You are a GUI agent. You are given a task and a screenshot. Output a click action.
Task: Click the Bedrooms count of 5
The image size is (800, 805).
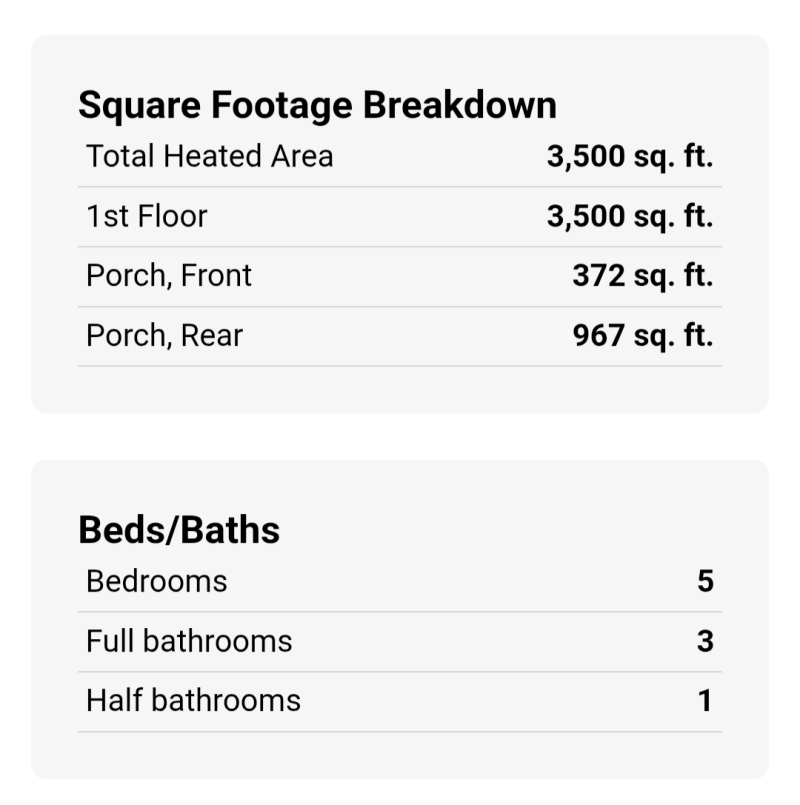point(705,581)
